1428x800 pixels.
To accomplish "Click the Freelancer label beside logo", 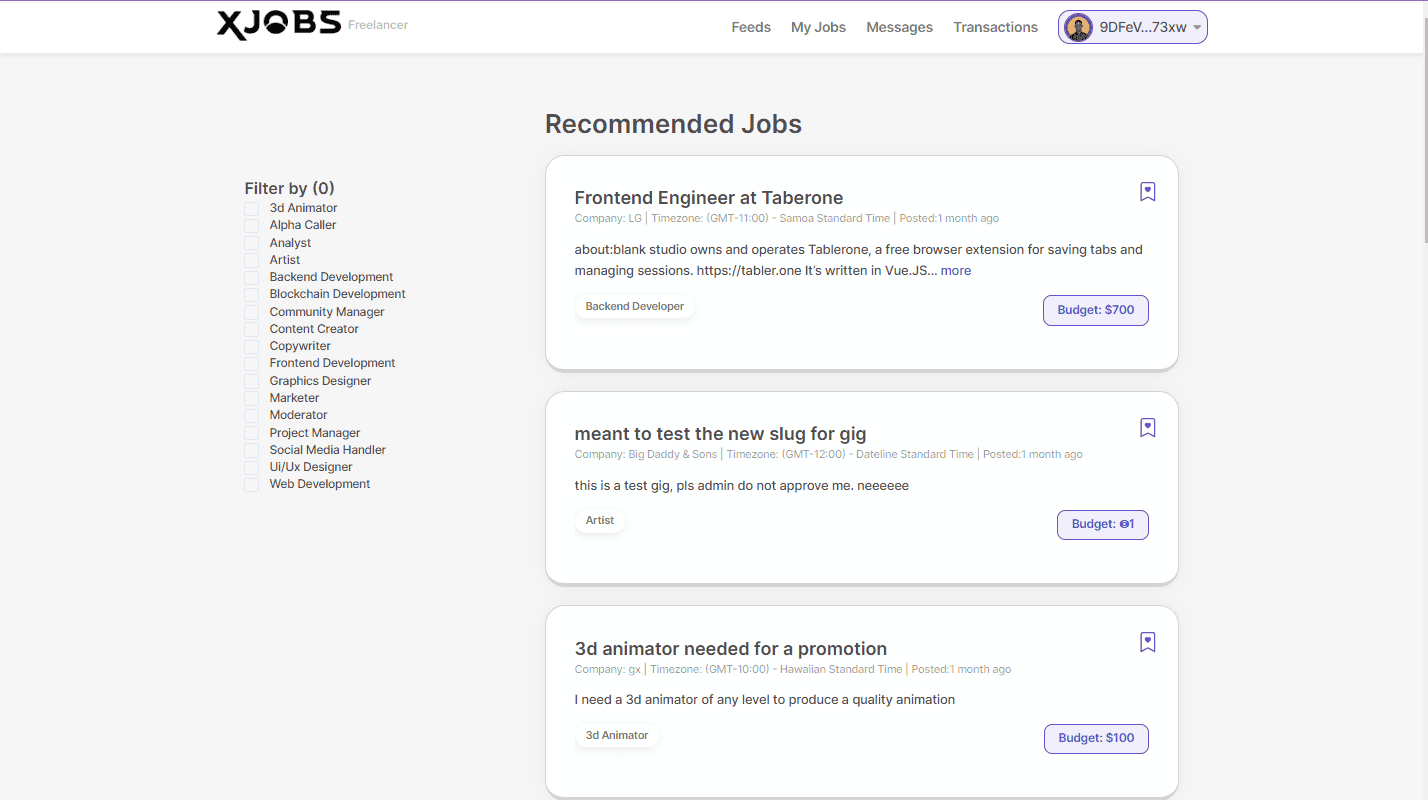I will click(378, 25).
